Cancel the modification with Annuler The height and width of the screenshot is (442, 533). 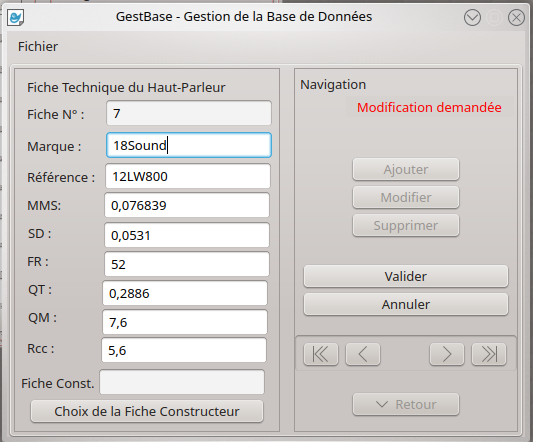point(406,304)
